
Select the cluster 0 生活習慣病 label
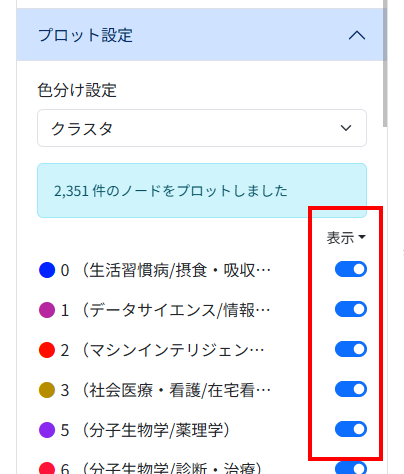pyautogui.click(x=166, y=270)
